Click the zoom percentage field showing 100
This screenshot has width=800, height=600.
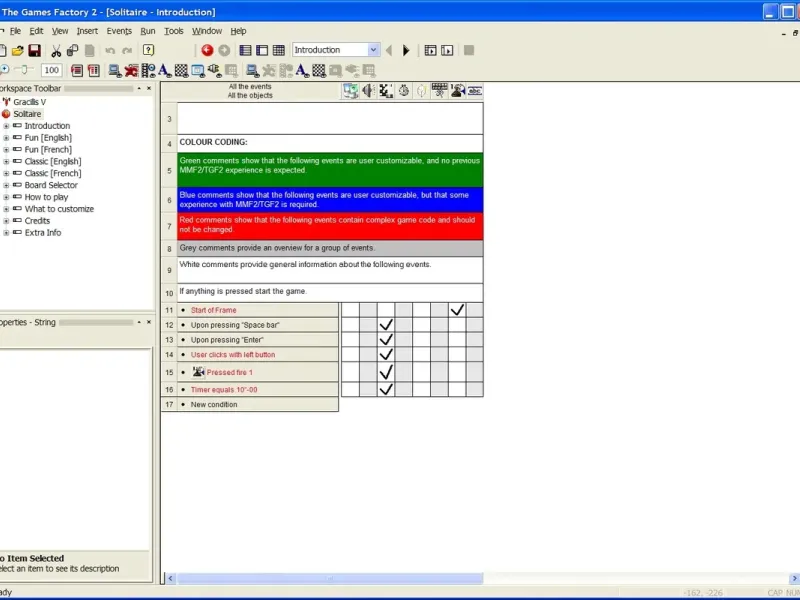52,70
